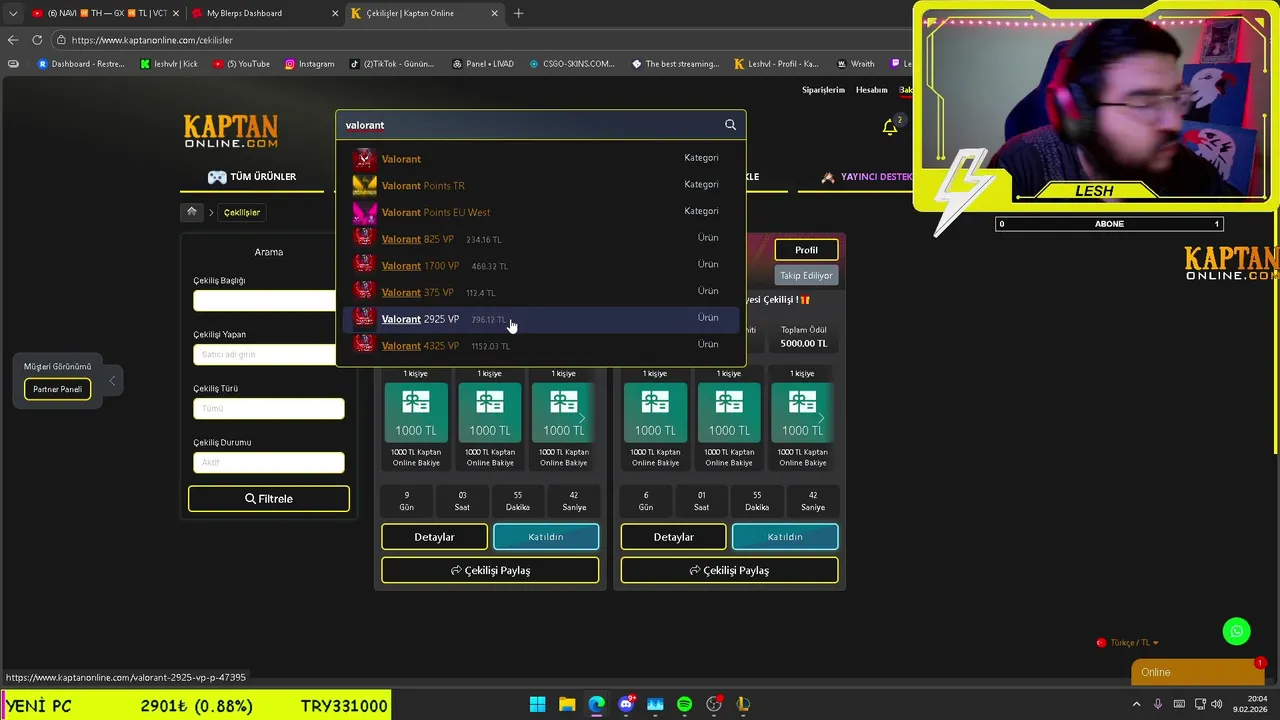The width and height of the screenshot is (1280, 720).
Task: Click the home breadcrumb icon
Action: click(192, 212)
